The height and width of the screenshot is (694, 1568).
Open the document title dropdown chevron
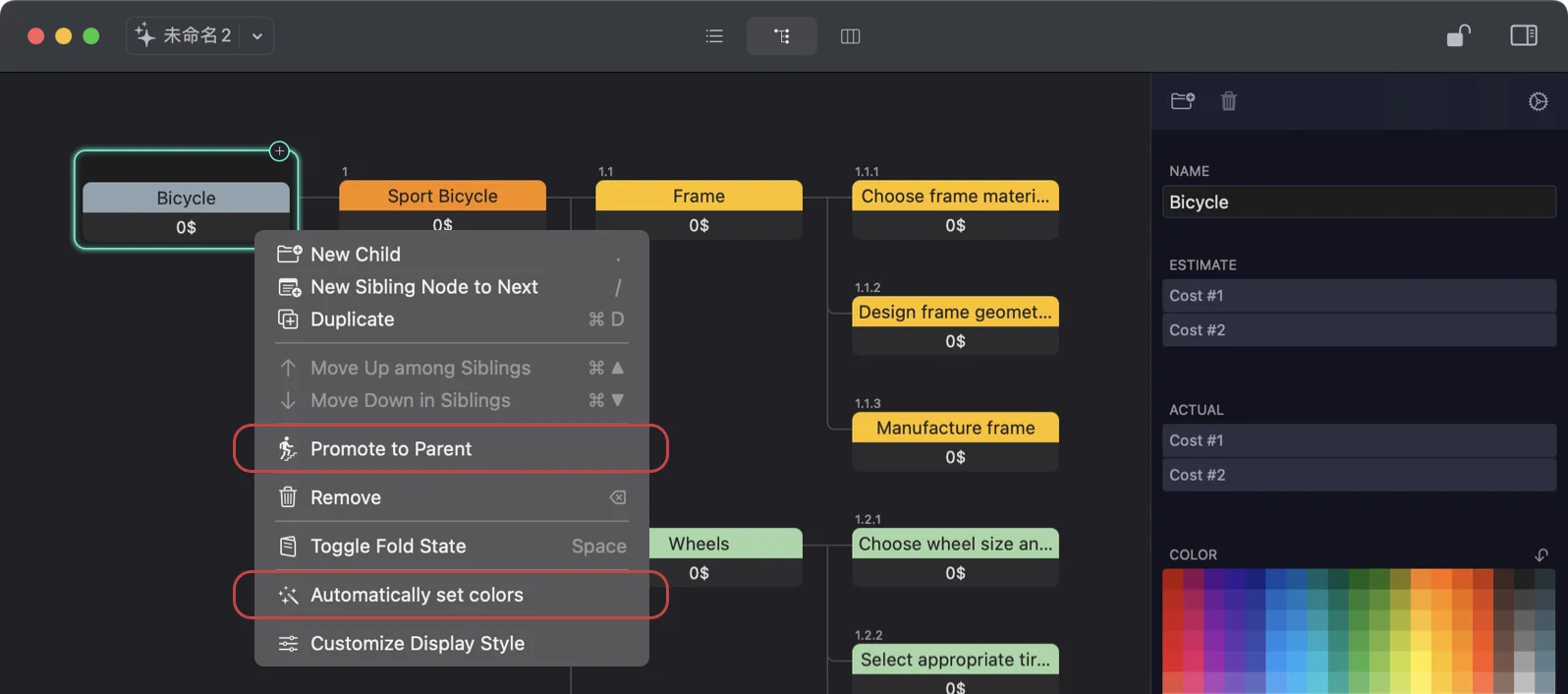[x=257, y=36]
